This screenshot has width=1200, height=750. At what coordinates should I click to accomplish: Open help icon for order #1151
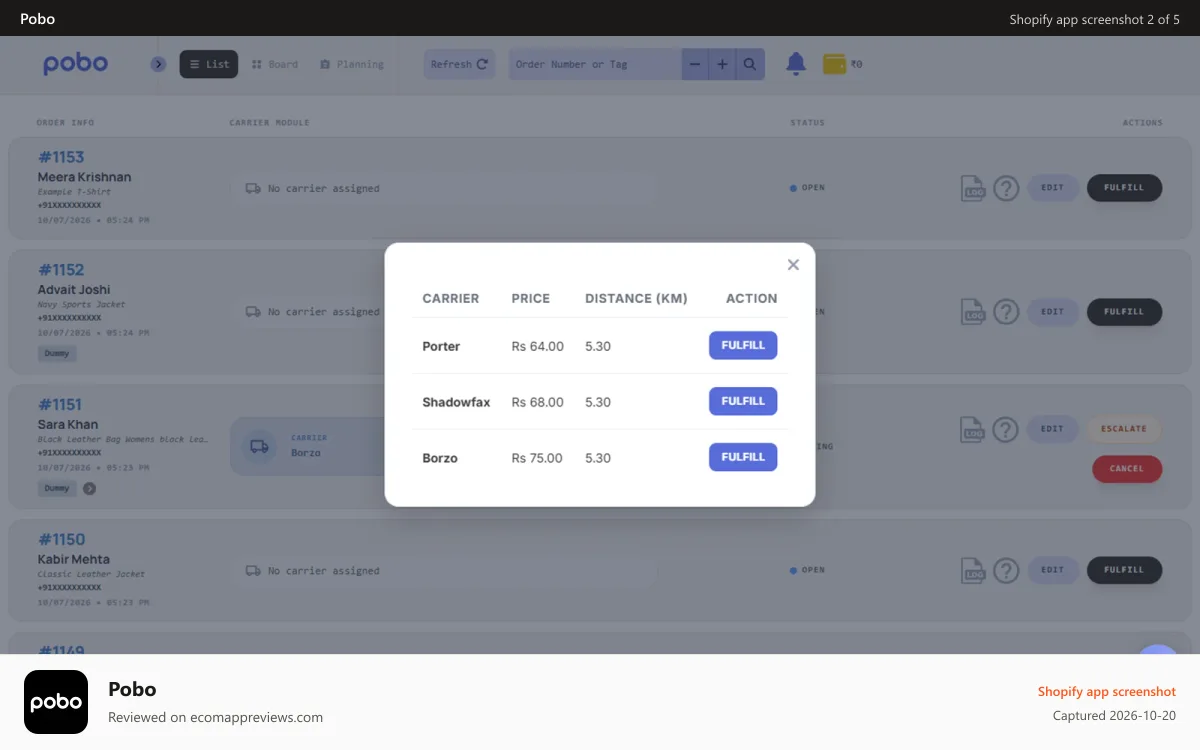(x=1006, y=430)
